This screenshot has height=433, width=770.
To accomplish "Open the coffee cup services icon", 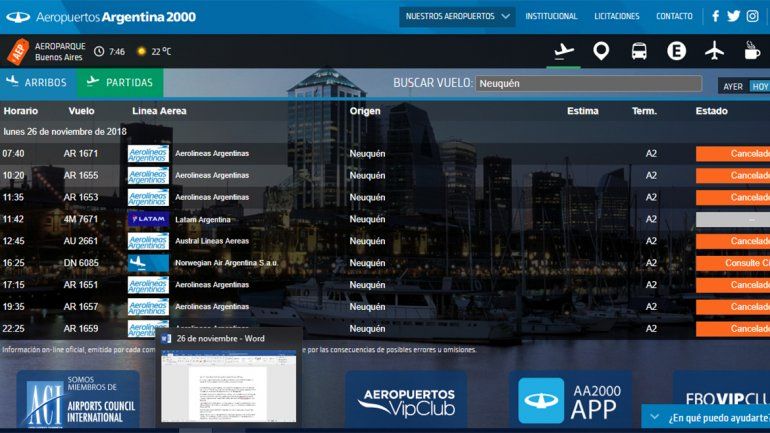I will [751, 51].
